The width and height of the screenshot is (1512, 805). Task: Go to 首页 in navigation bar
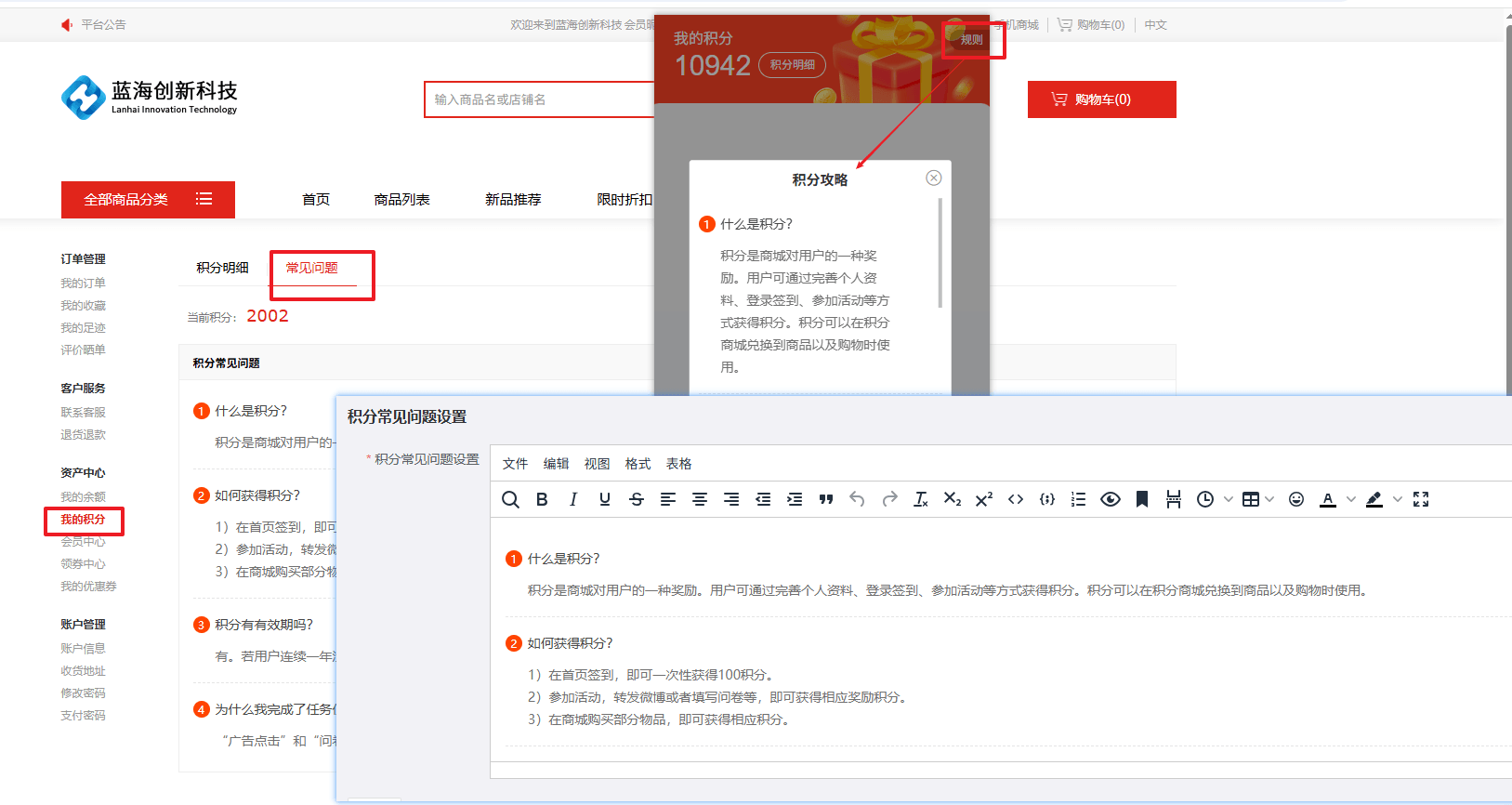[316, 200]
